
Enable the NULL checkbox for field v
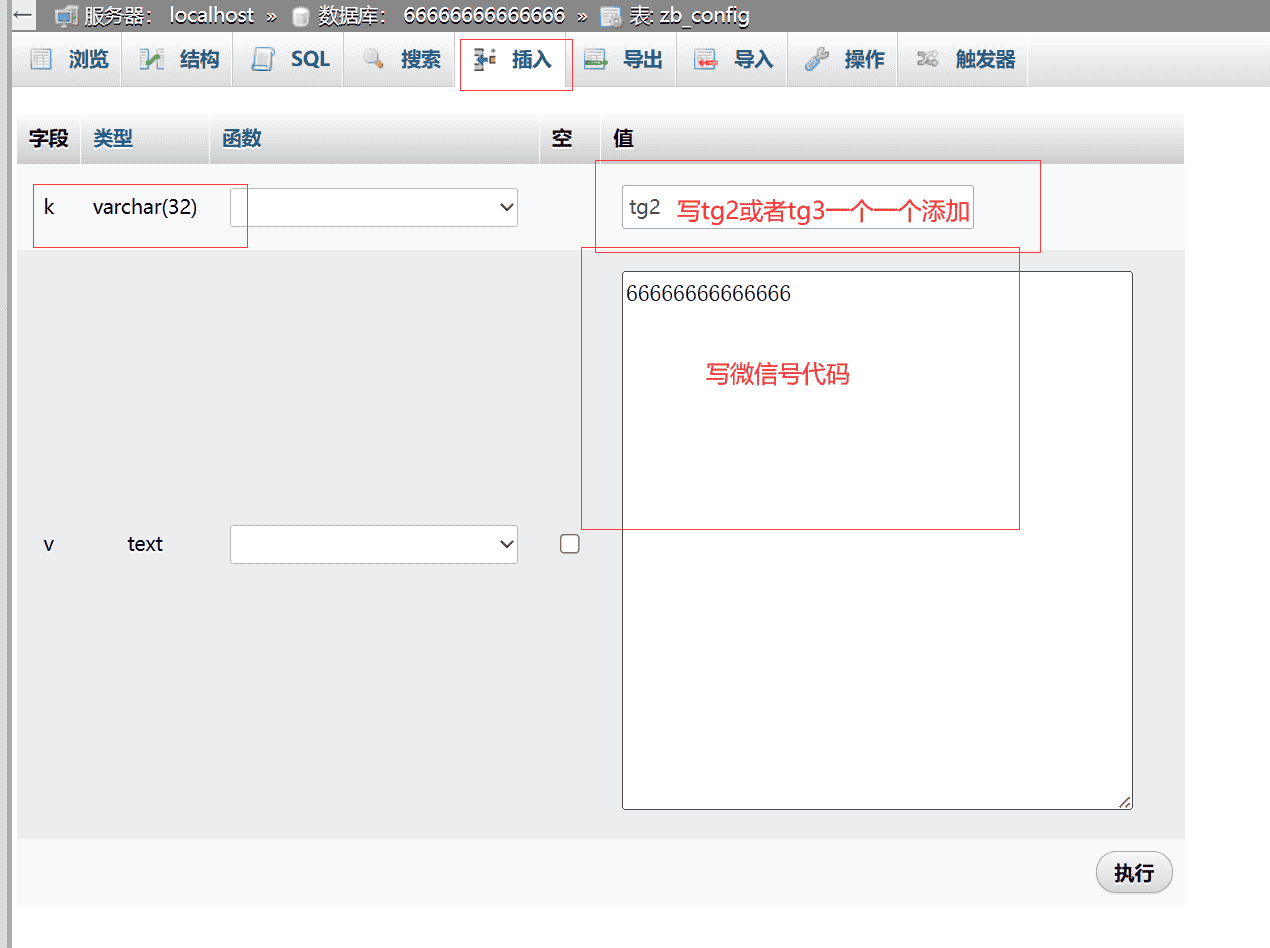point(569,544)
